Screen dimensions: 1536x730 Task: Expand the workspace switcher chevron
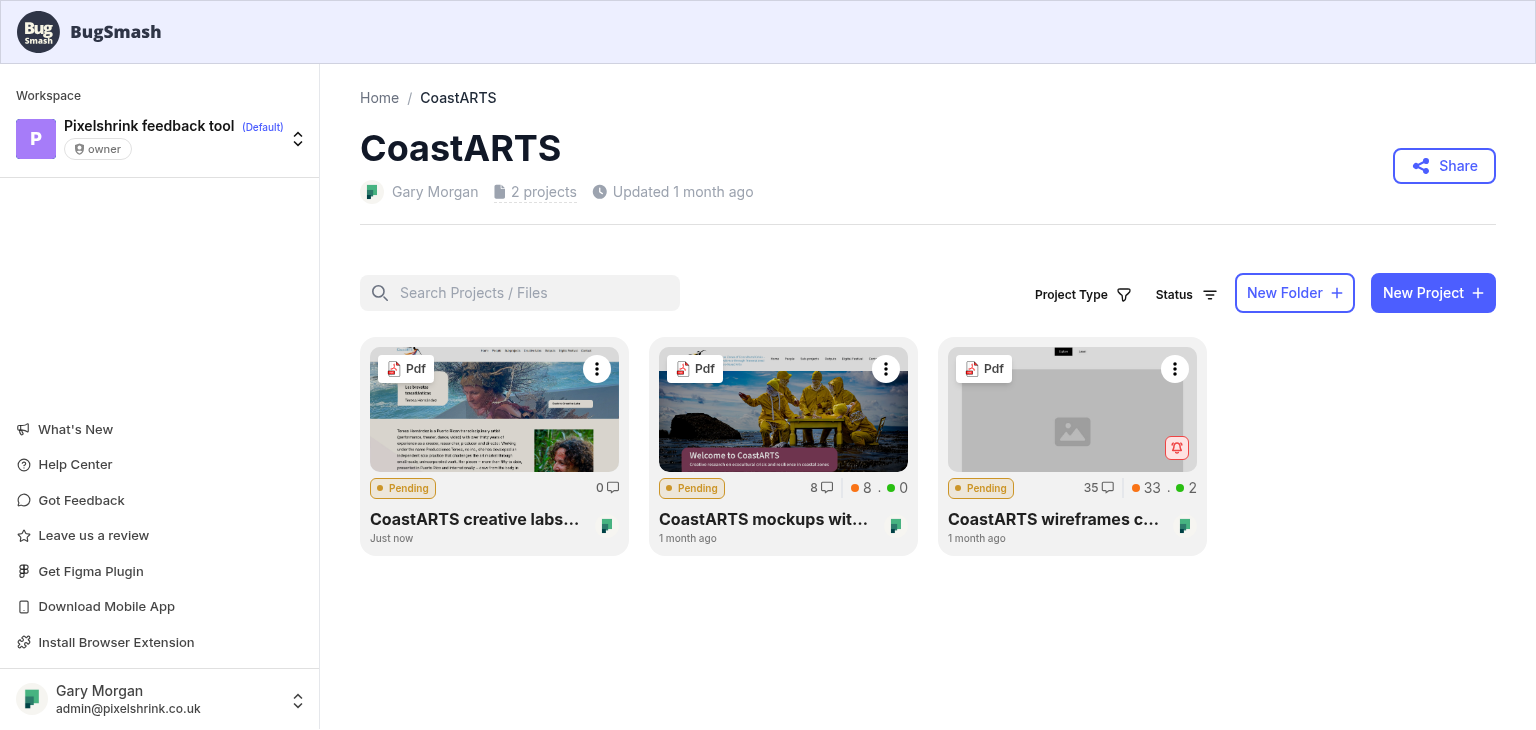click(298, 139)
